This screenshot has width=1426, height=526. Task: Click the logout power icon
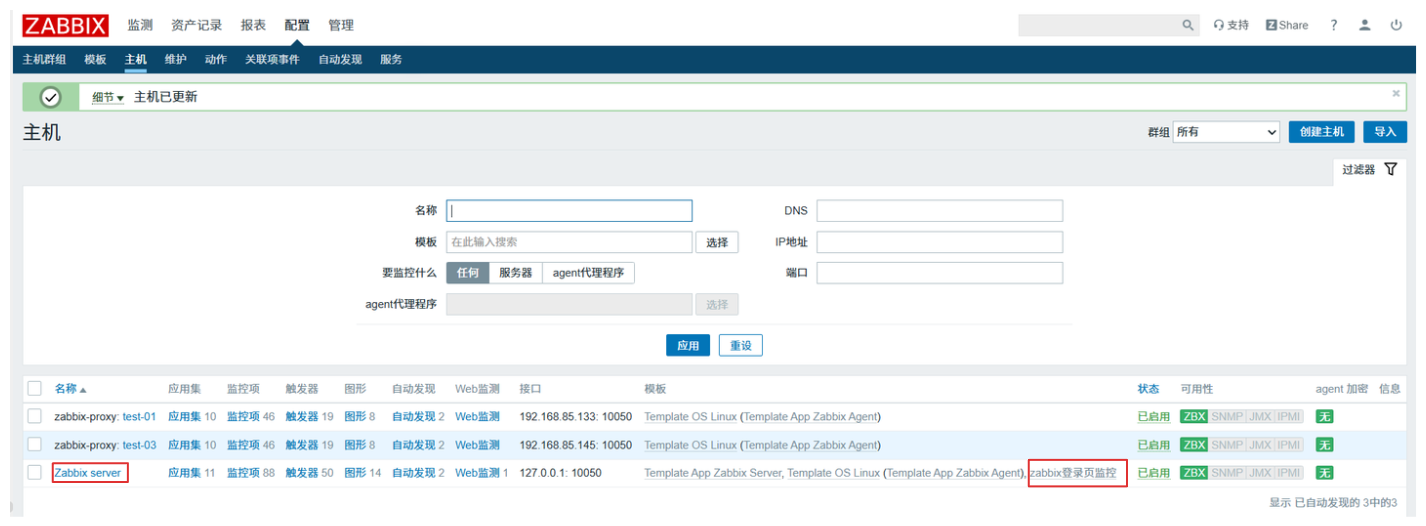coord(1396,25)
